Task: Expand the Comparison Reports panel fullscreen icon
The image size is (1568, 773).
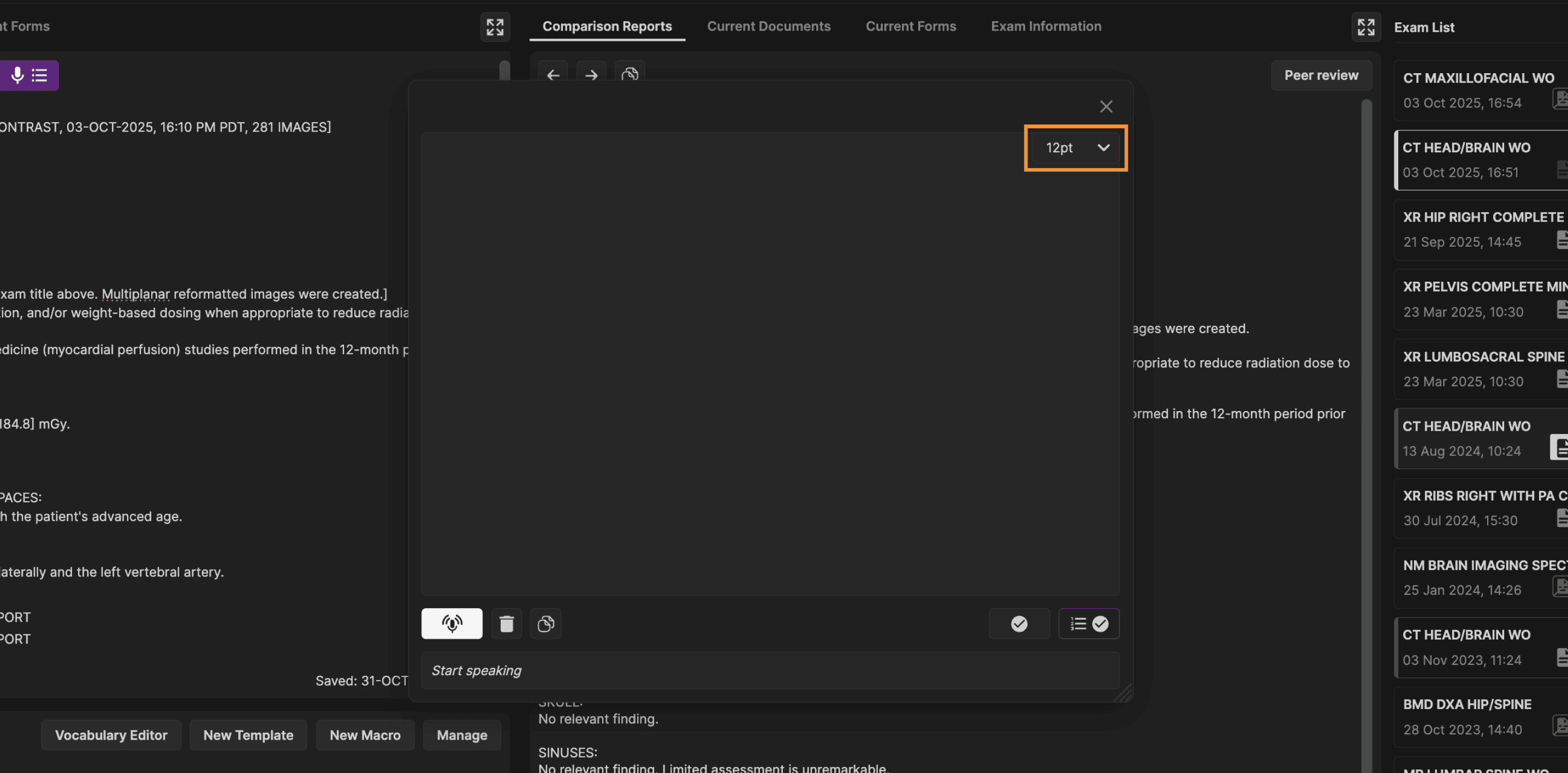Action: [x=1365, y=27]
